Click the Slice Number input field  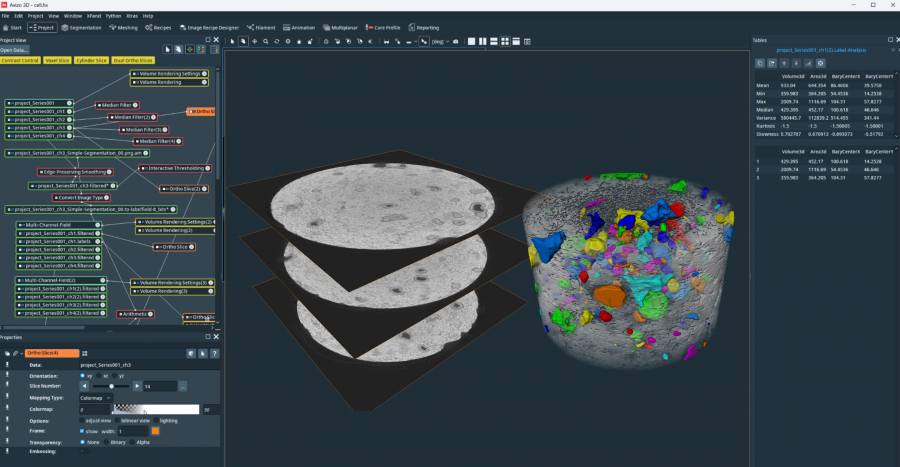[159, 386]
